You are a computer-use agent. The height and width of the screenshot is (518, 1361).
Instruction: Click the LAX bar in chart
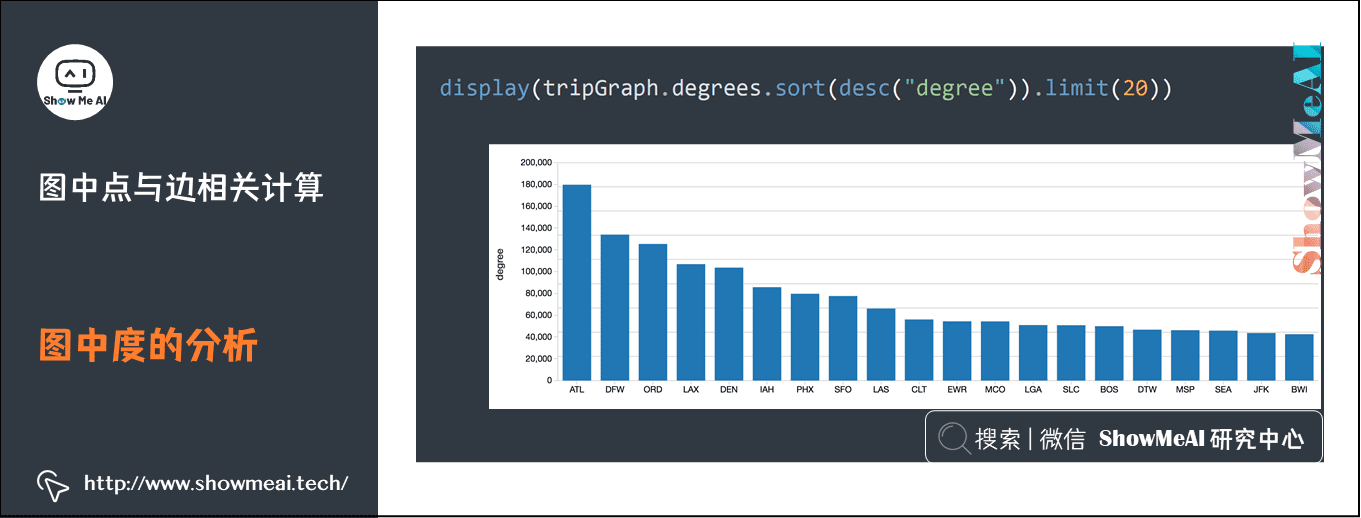pyautogui.click(x=691, y=322)
